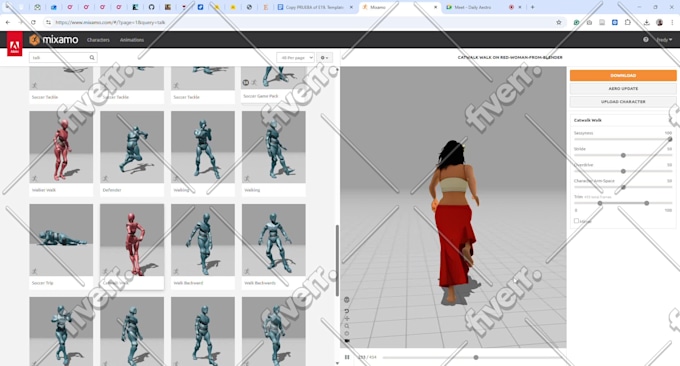Screen dimensions: 680x366
Task: Reload the page with browser refresh icon
Action: tap(33, 22)
